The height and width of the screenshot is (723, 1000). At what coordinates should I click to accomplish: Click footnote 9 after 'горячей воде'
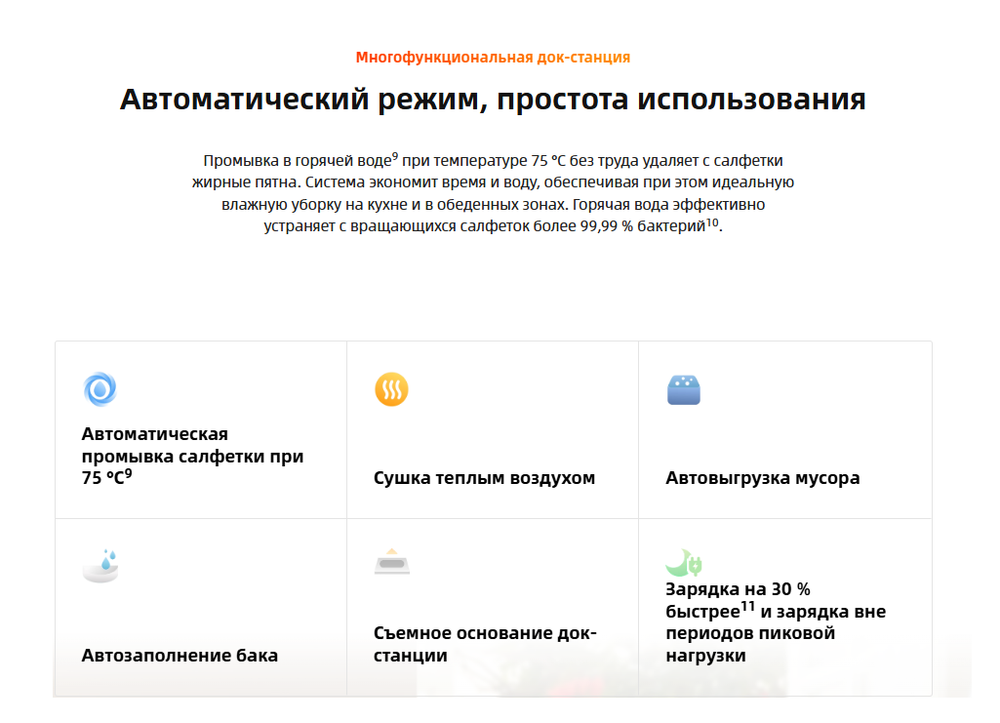click(x=394, y=153)
